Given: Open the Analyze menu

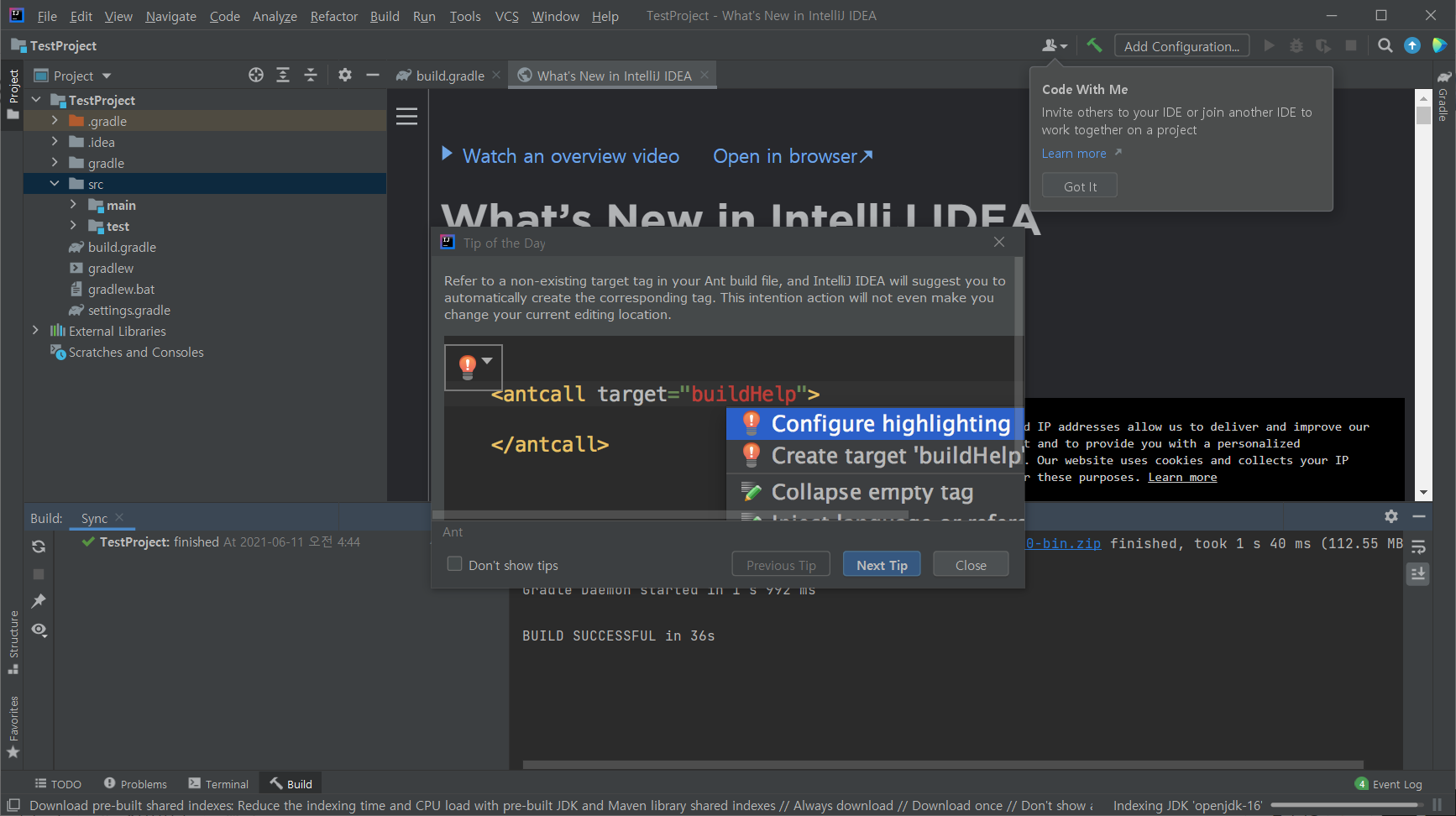Looking at the screenshot, I should [275, 16].
